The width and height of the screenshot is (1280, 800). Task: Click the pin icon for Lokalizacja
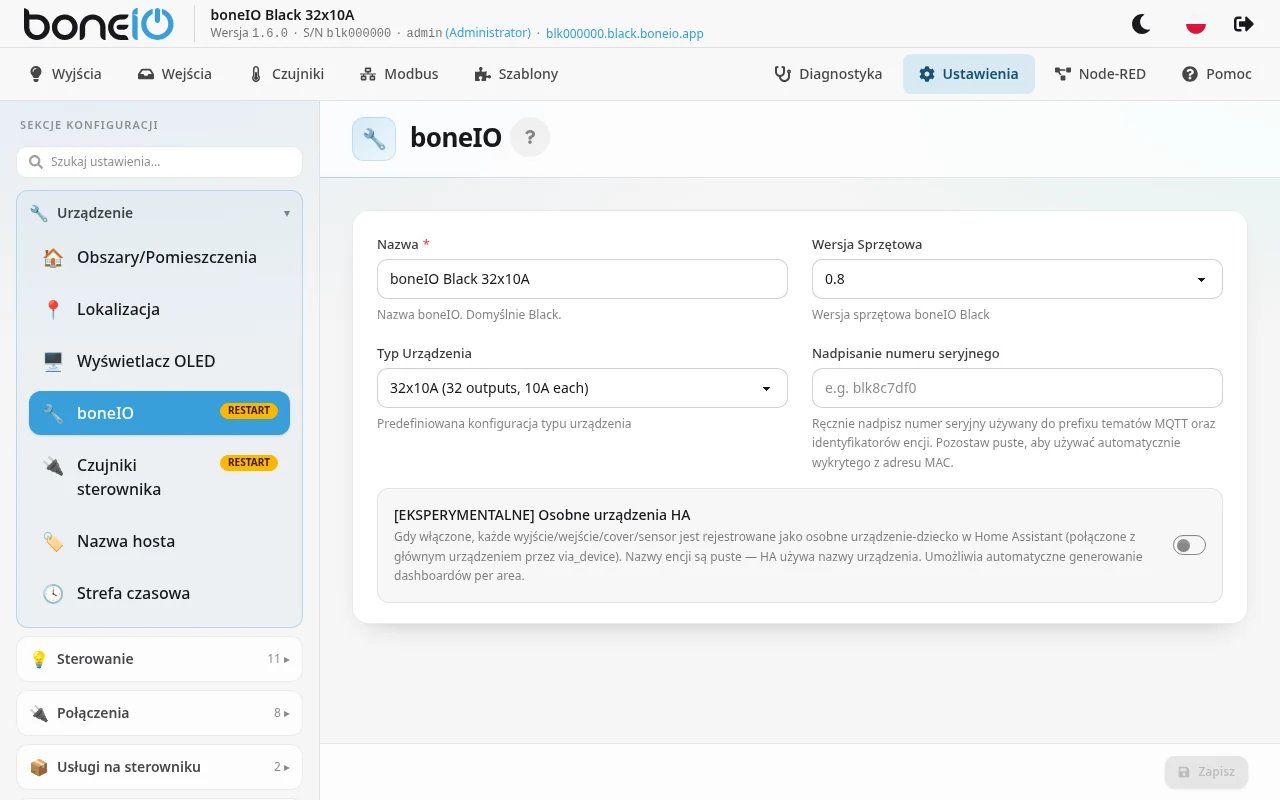pyautogui.click(x=53, y=309)
